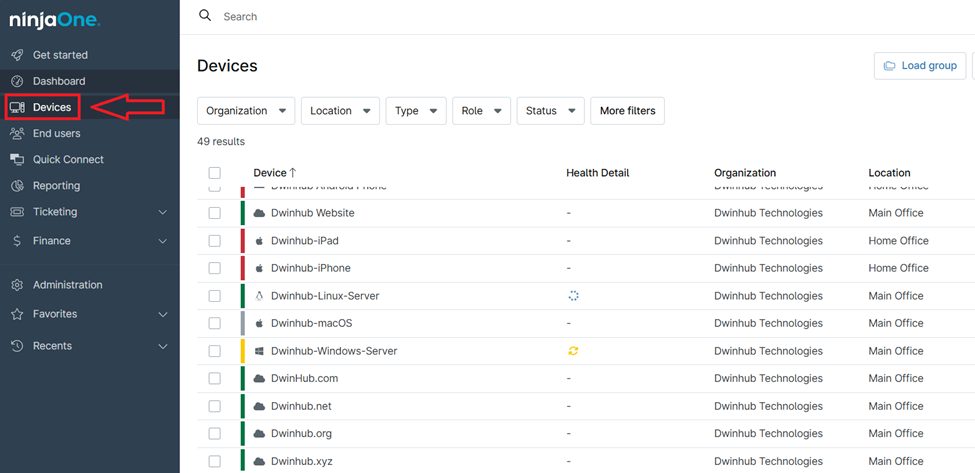975x473 pixels.
Task: Click the yellow sync icon for Dwinhub-Windows-Server
Action: click(x=573, y=351)
